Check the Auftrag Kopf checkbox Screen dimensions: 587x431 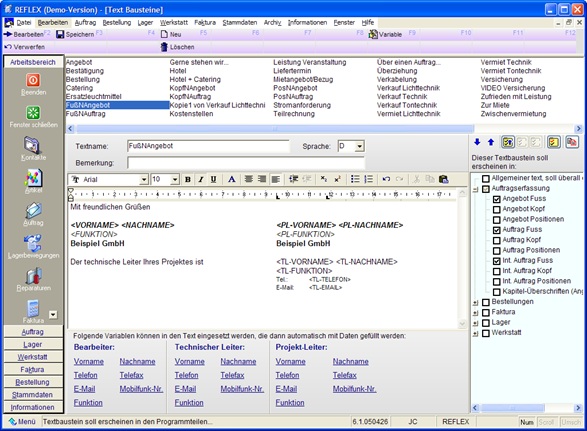point(496,240)
